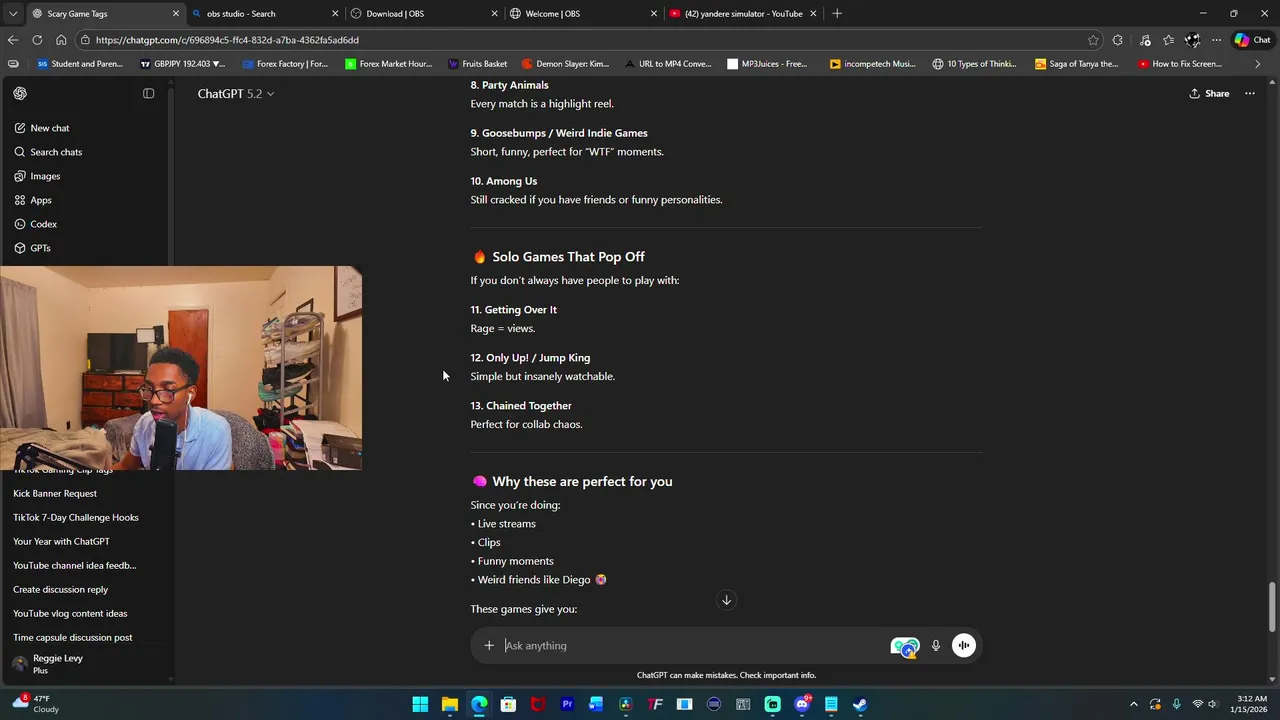Image resolution: width=1280 pixels, height=720 pixels.
Task: Close the Scary Game Tags tab
Action: [176, 13]
